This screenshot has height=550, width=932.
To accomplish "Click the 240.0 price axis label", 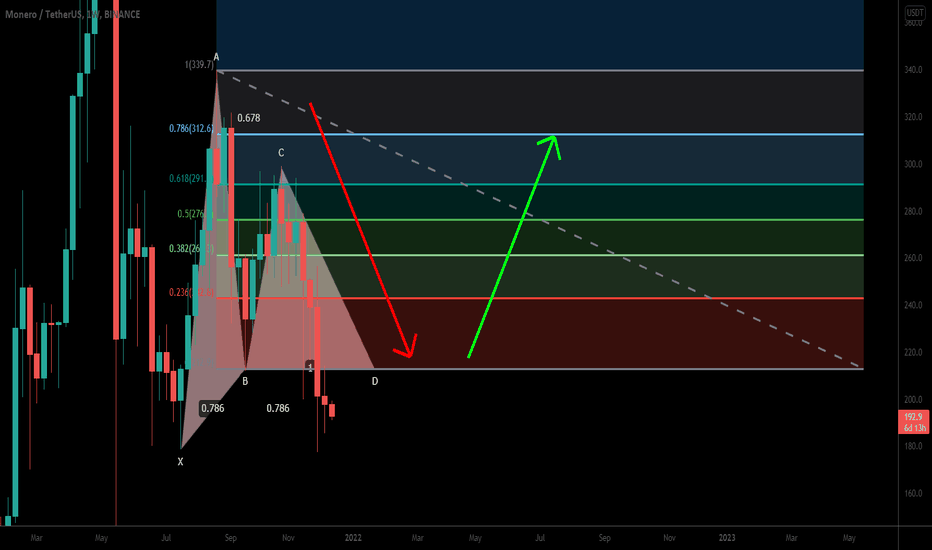I will click(x=913, y=305).
